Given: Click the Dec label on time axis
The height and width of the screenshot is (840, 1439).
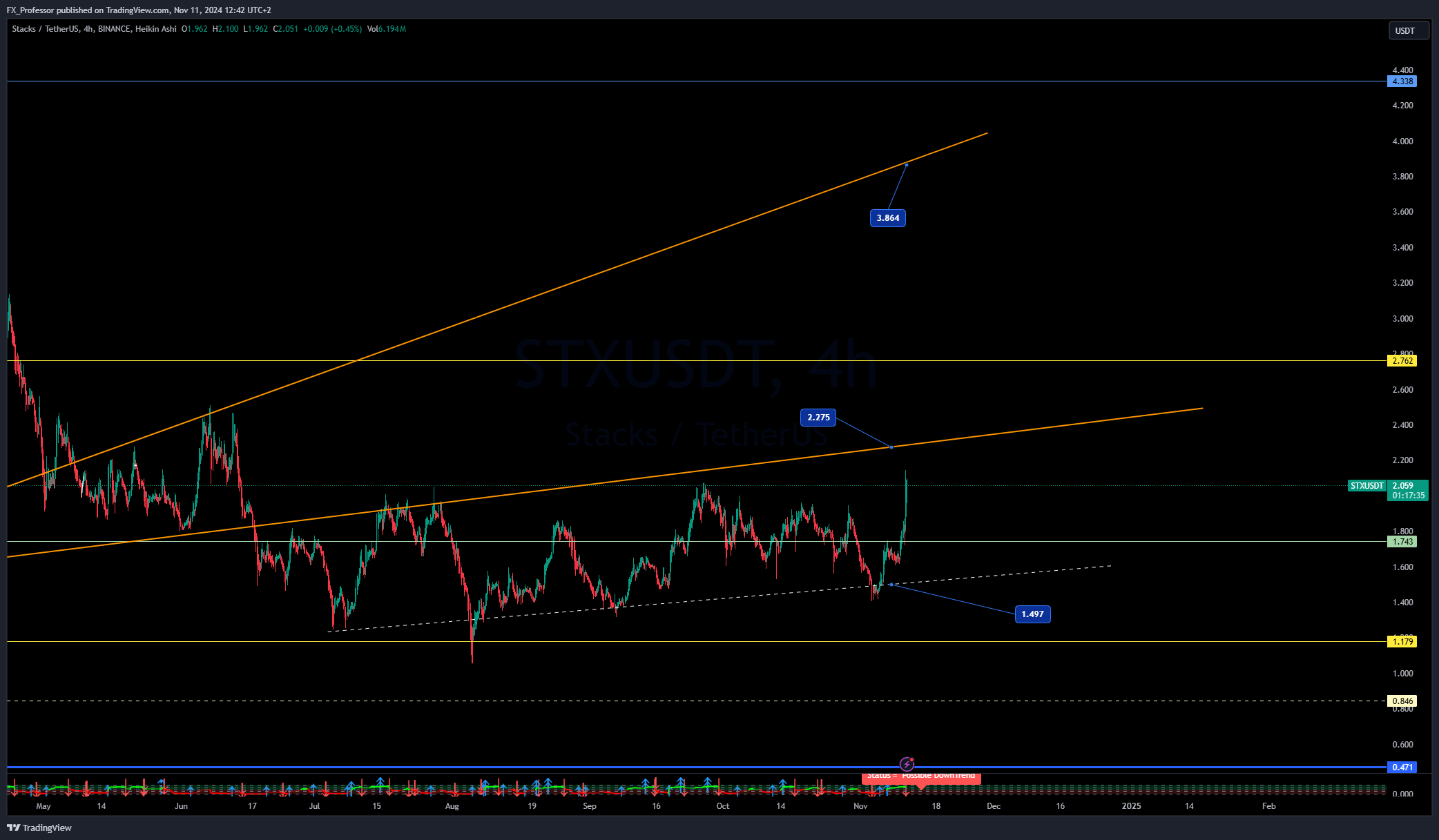Looking at the screenshot, I should (x=993, y=806).
